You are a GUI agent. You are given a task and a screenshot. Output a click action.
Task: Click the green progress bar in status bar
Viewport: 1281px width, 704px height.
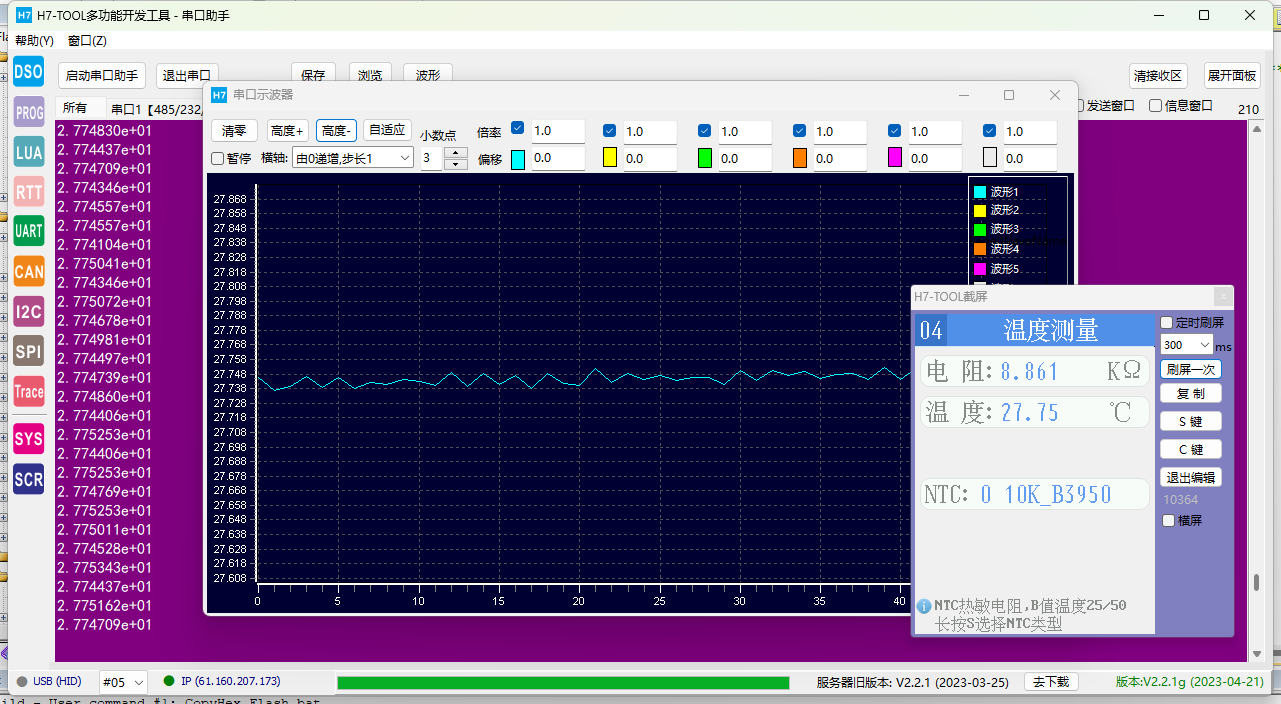(562, 683)
